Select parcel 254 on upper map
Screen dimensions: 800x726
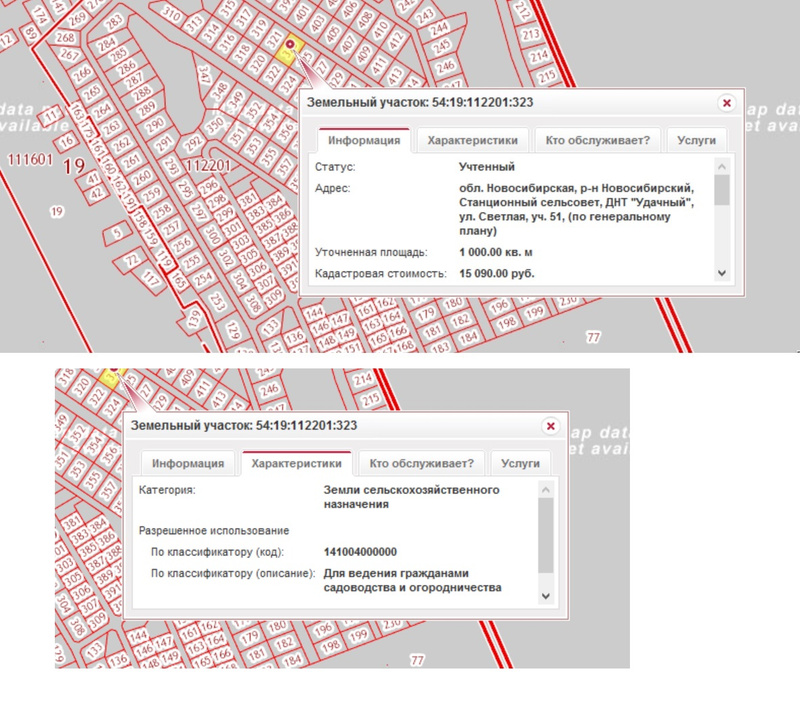pos(203,279)
